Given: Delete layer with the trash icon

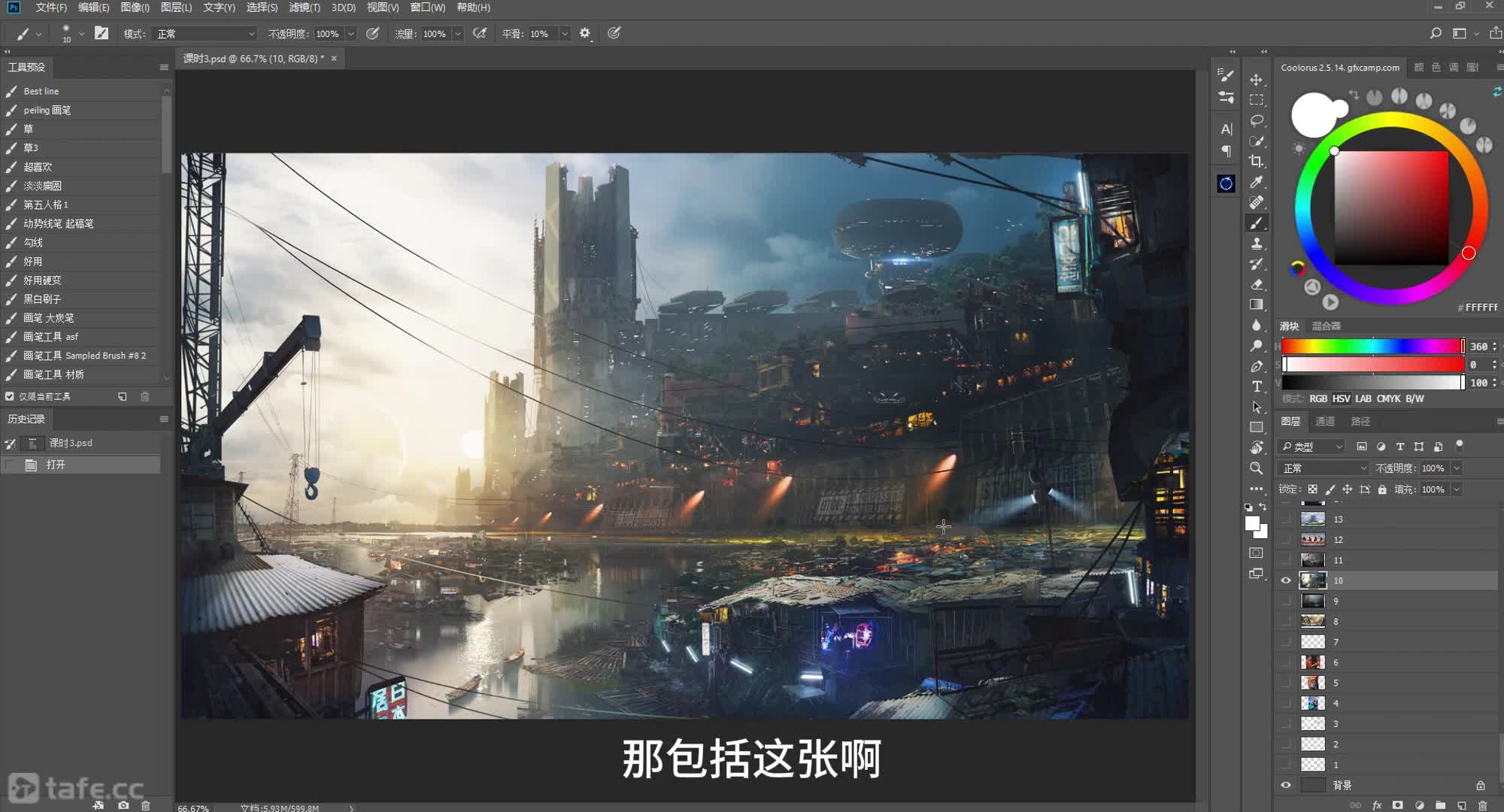Looking at the screenshot, I should [1482, 805].
